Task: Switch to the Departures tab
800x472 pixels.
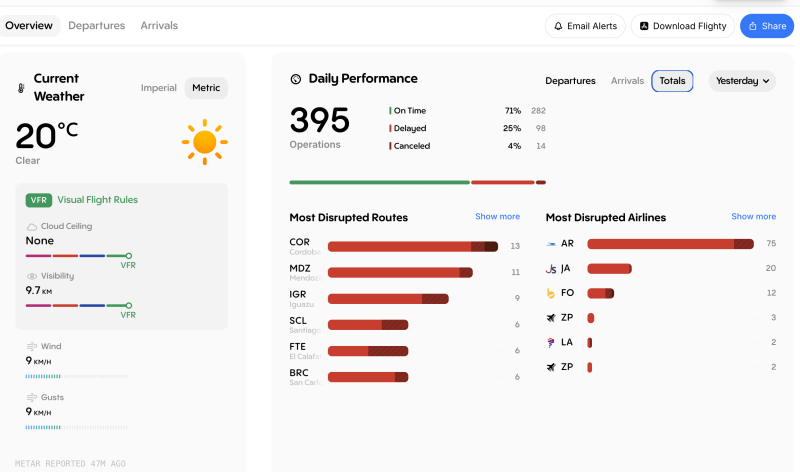Action: [x=96, y=26]
